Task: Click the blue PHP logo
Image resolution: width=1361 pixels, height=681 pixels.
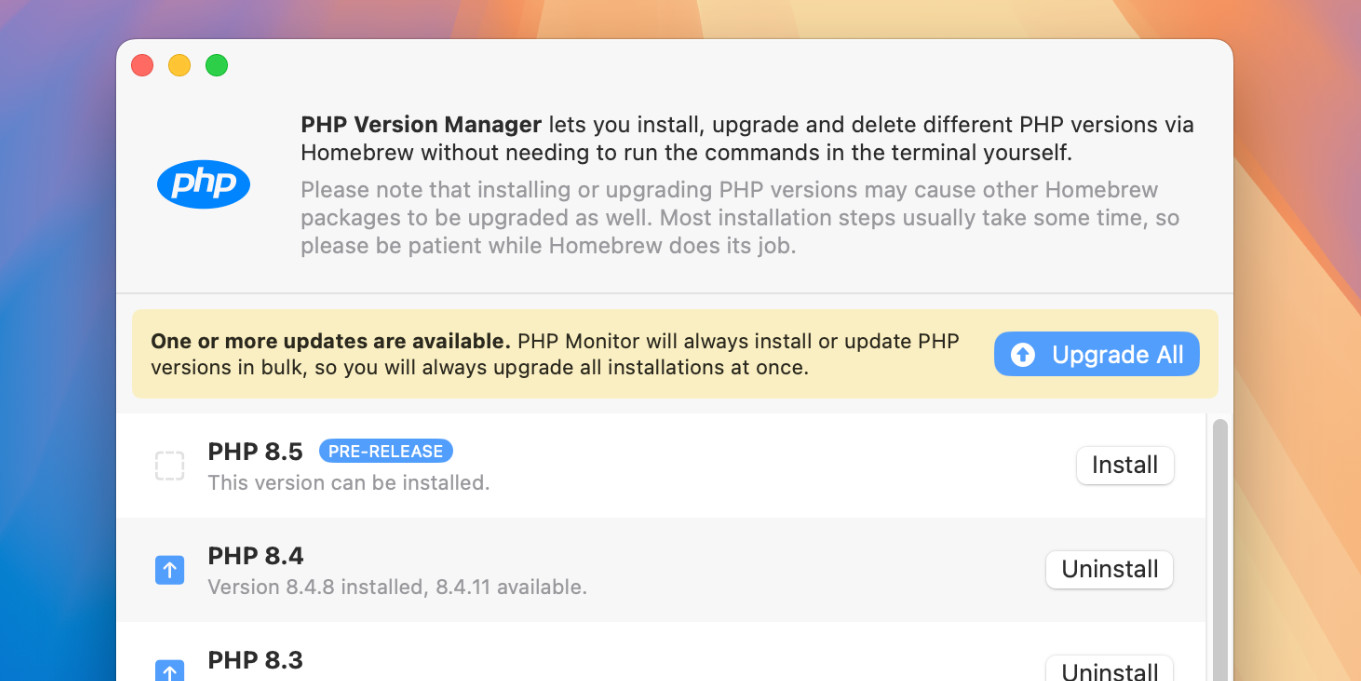Action: (203, 184)
